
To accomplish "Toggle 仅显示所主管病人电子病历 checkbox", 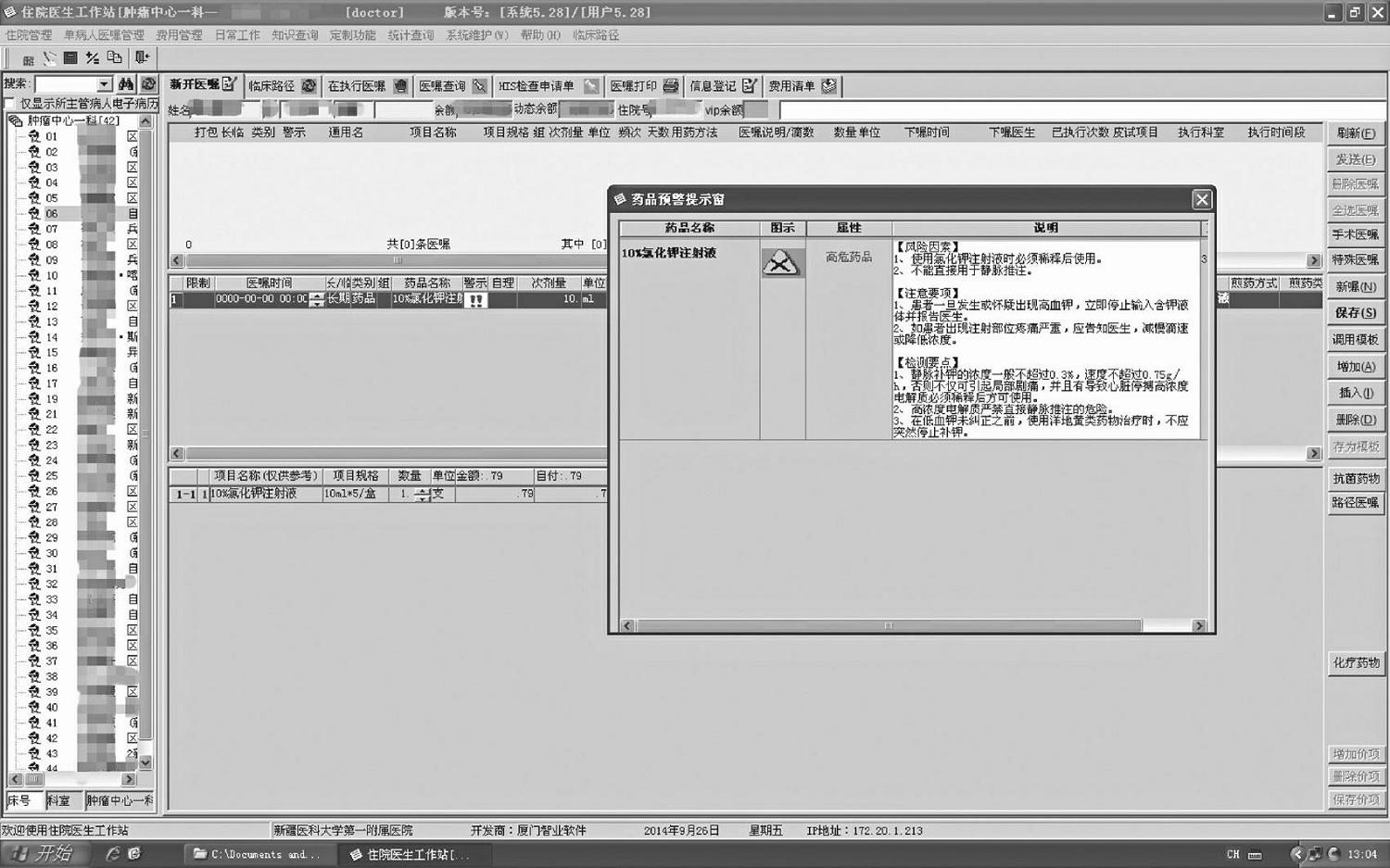I will [x=10, y=104].
